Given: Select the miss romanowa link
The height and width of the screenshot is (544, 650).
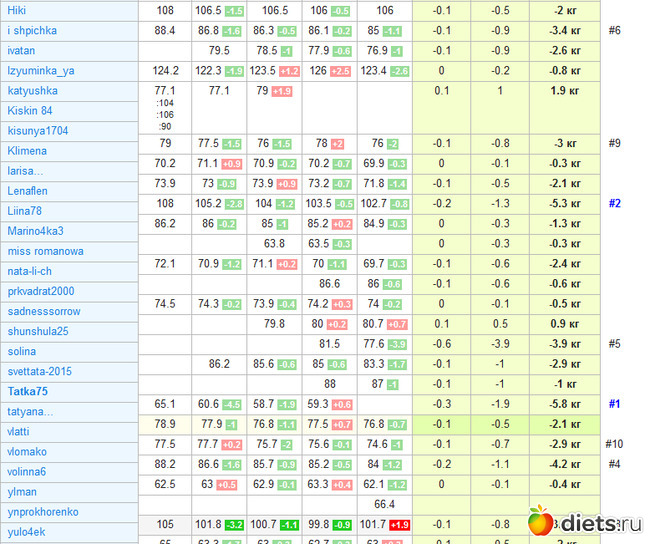Looking at the screenshot, I should 45,251.
